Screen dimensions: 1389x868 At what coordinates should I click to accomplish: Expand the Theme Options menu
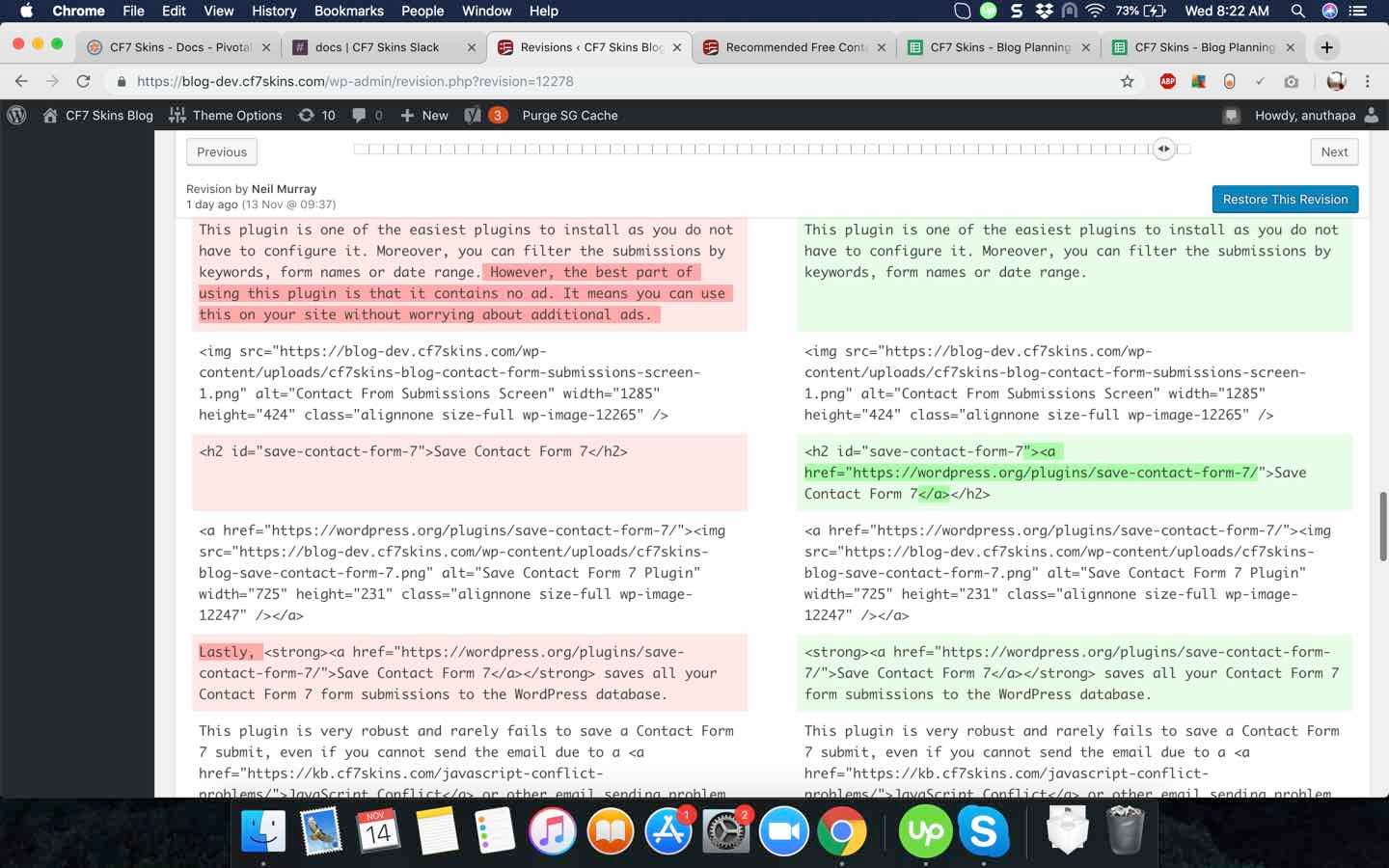click(225, 115)
